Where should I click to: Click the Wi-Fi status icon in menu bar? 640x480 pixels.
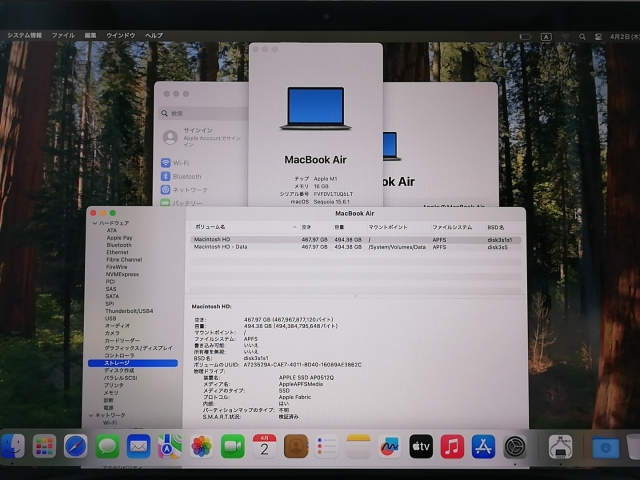point(566,37)
